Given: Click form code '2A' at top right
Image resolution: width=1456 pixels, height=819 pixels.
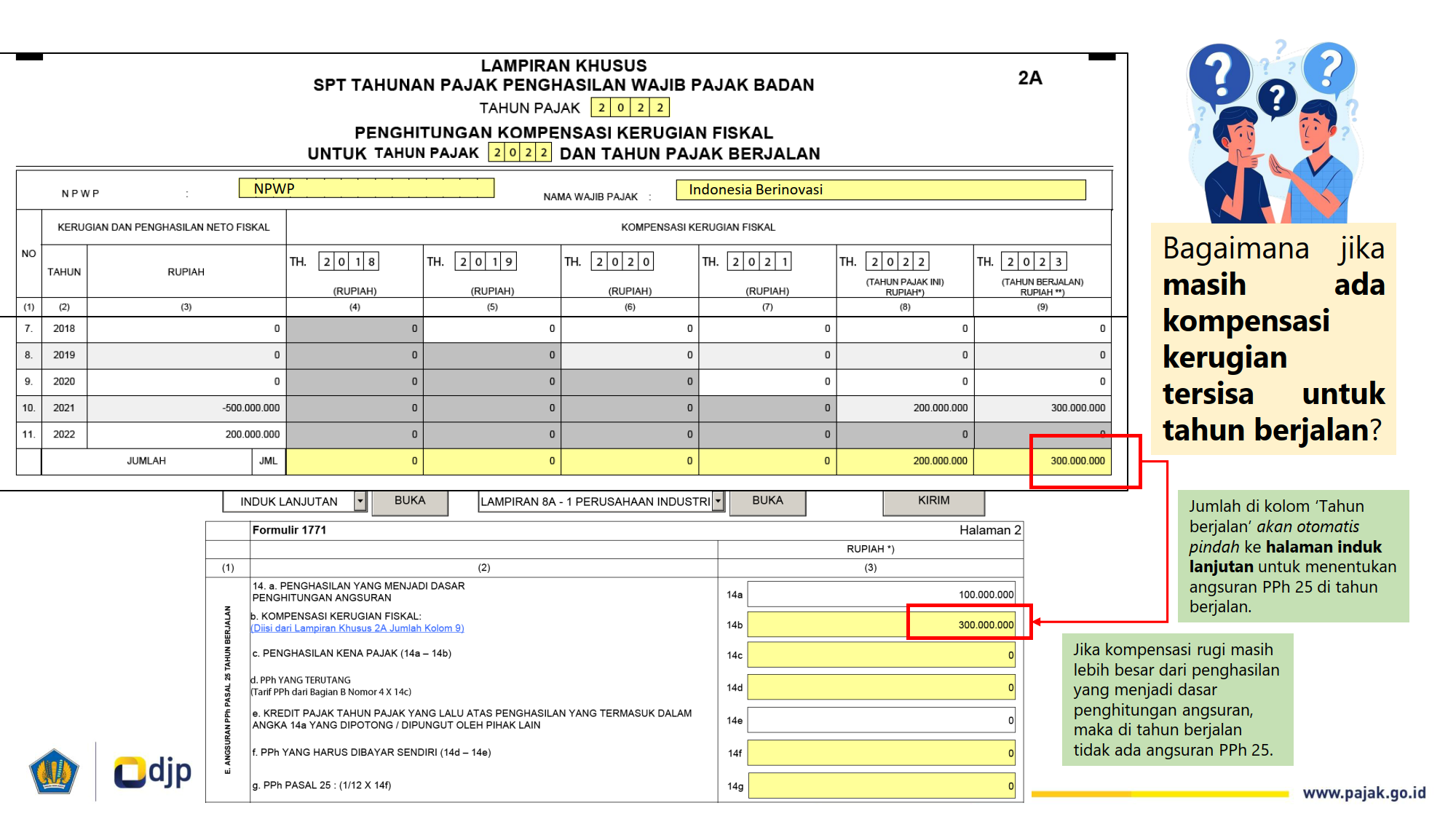Looking at the screenshot, I should pos(1030,78).
